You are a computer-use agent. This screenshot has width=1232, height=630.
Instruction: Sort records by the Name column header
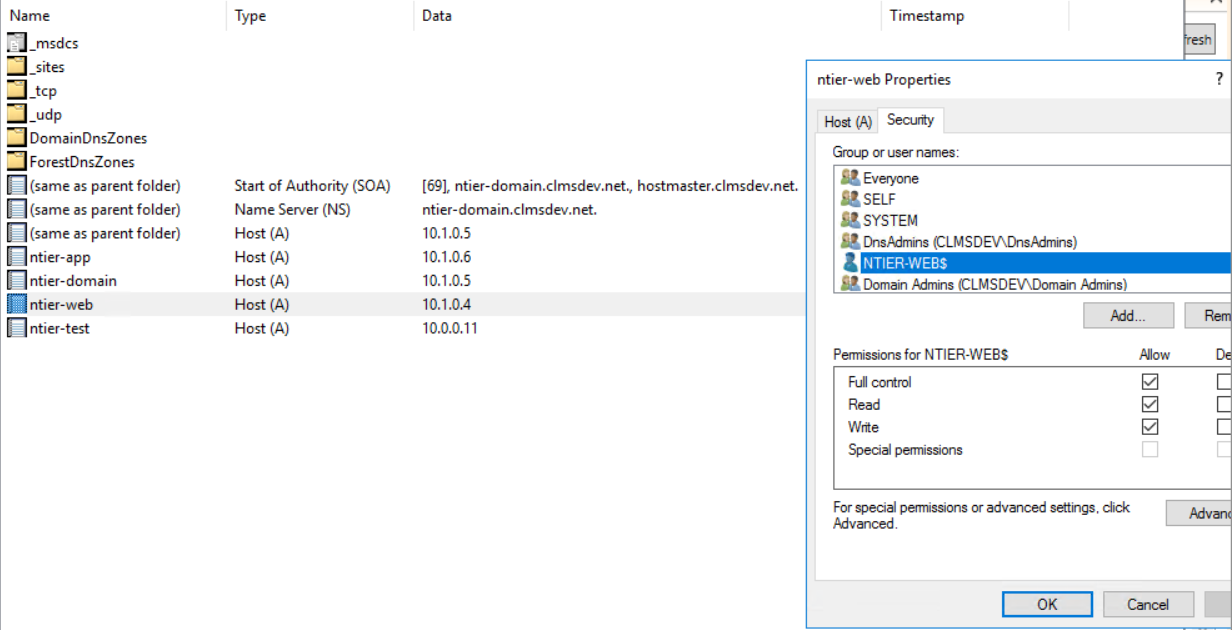(x=30, y=16)
